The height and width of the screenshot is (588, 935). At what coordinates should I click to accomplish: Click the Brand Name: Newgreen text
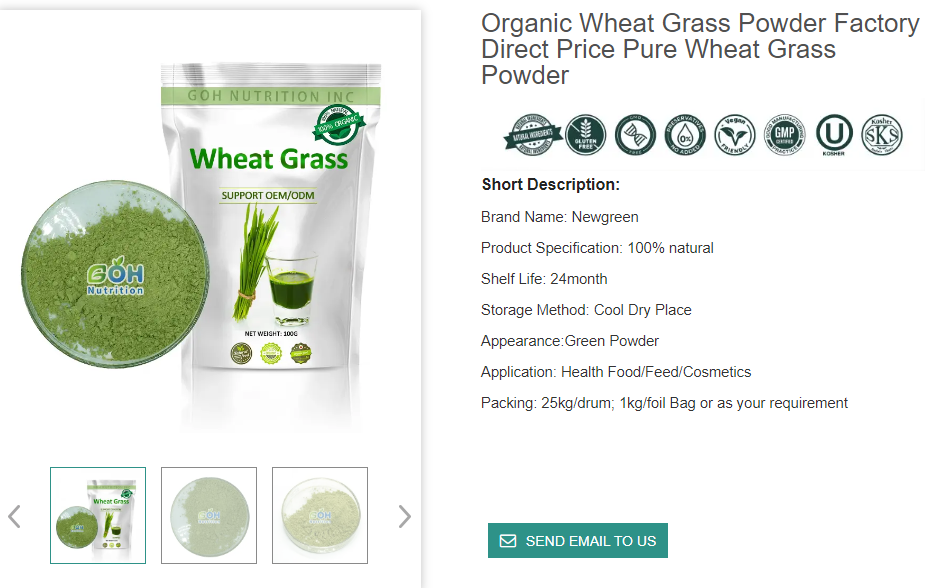tap(560, 217)
